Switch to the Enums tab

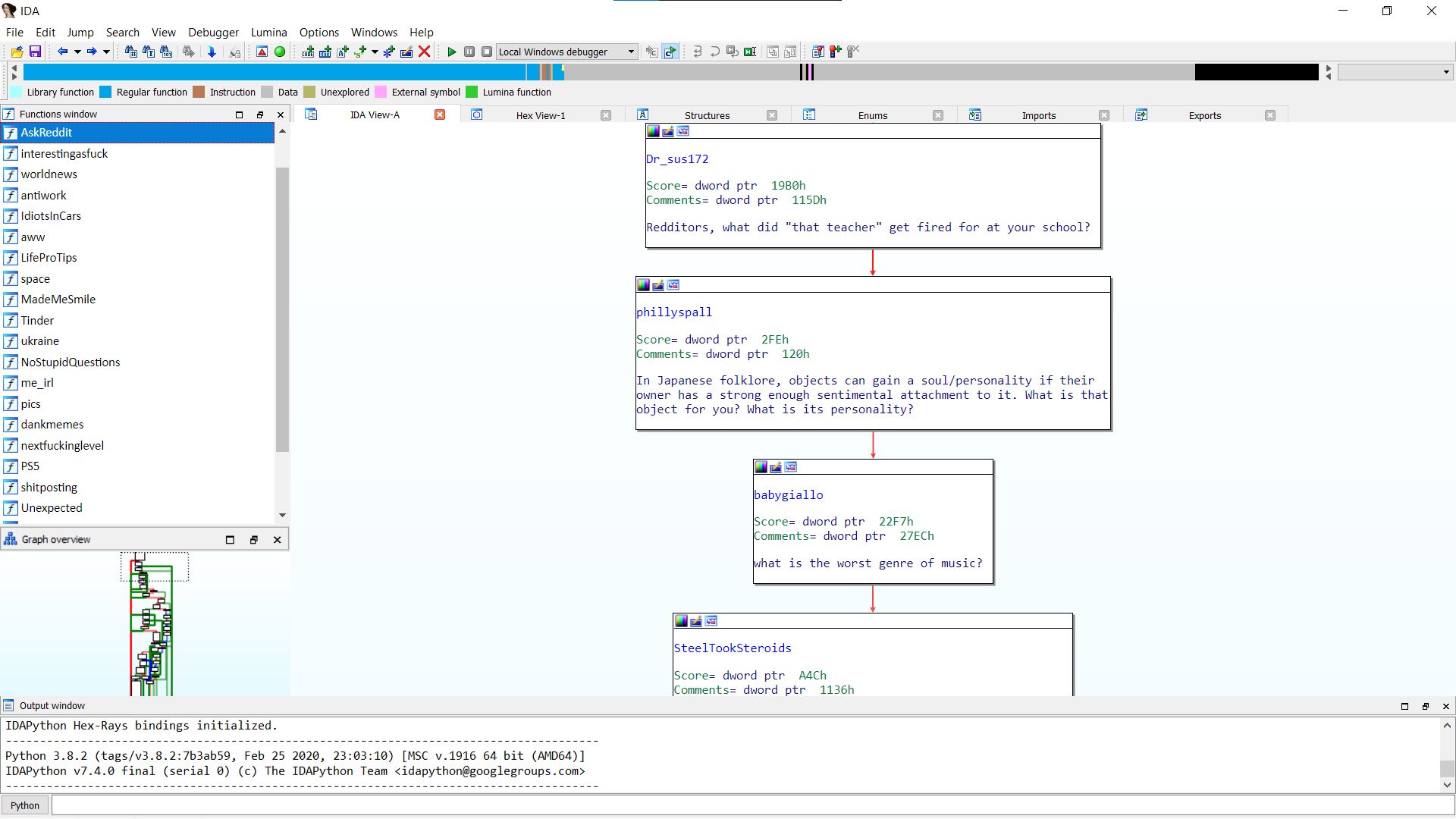[873, 115]
